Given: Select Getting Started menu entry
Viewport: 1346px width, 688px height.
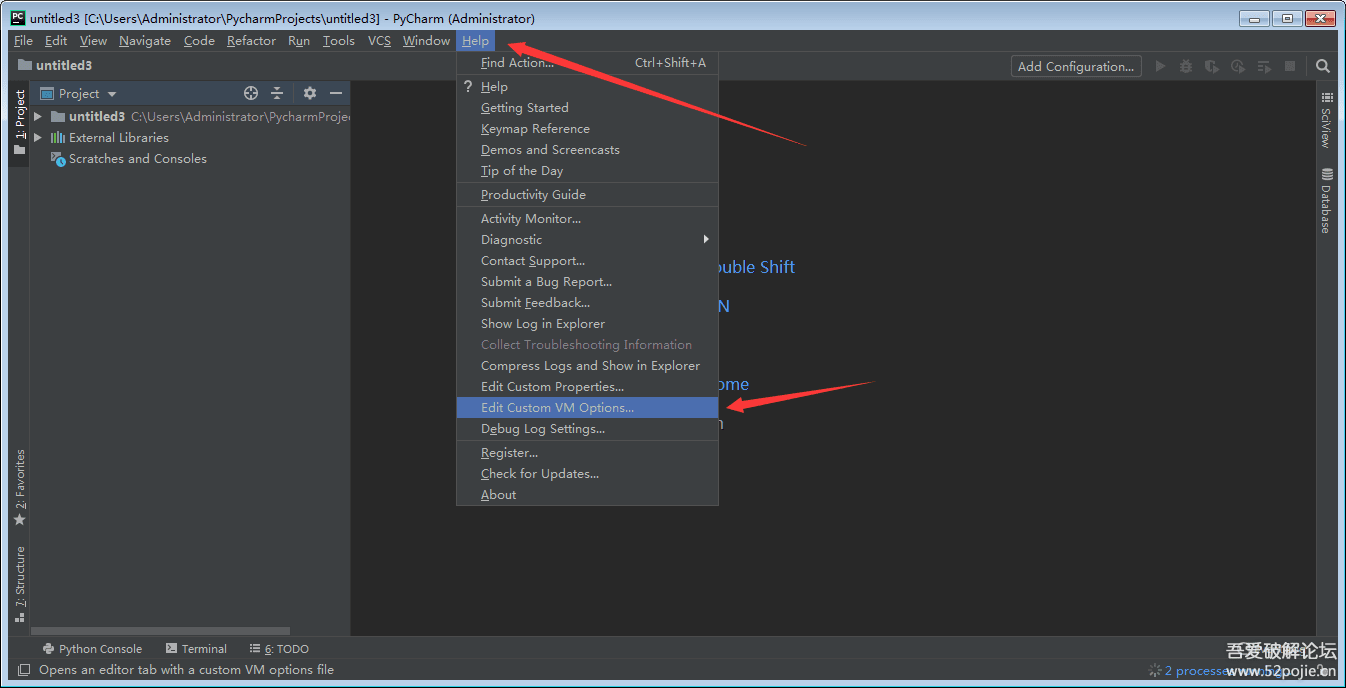Looking at the screenshot, I should (587, 108).
